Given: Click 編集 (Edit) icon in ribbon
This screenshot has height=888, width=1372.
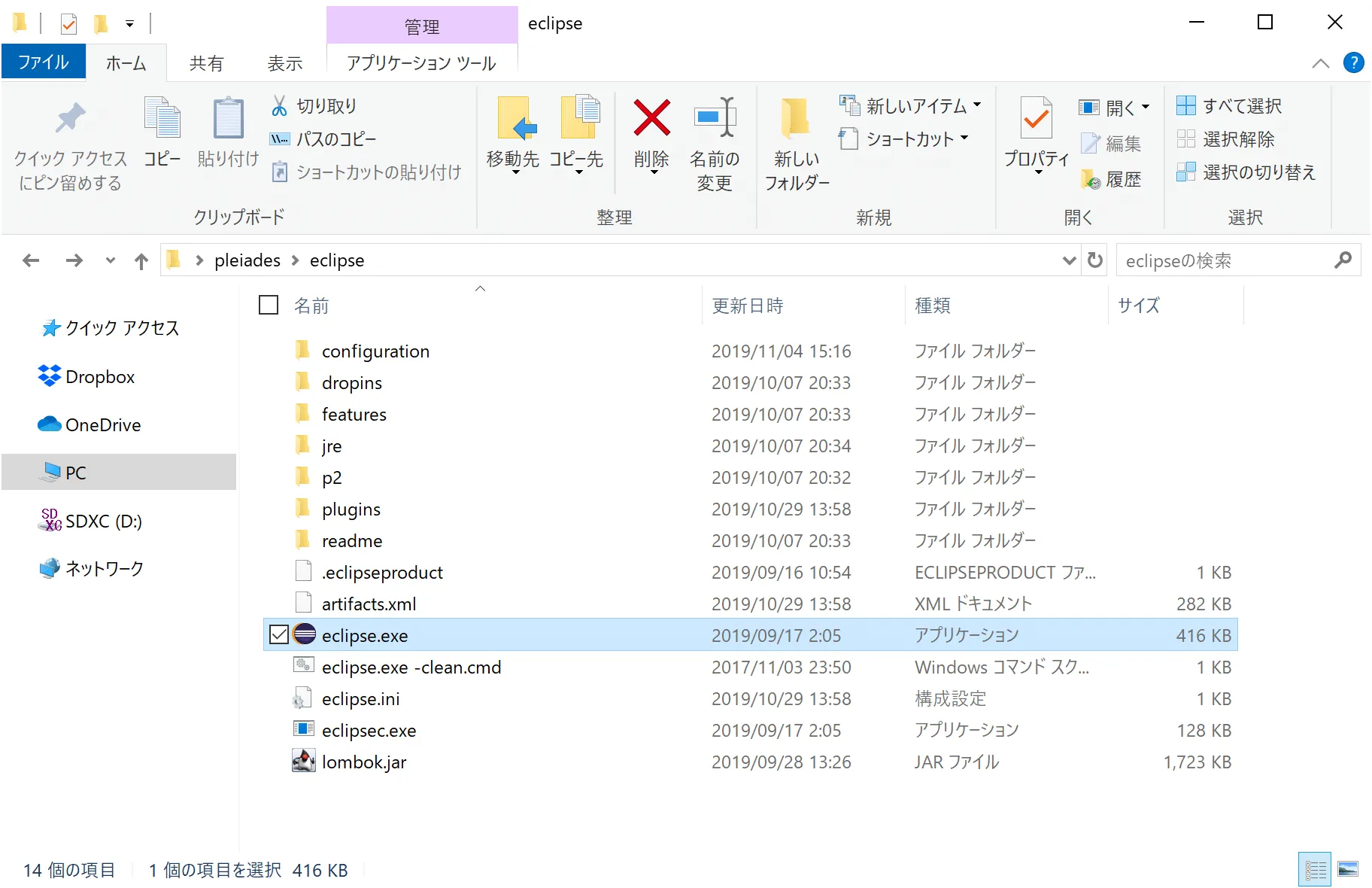Looking at the screenshot, I should 1091,143.
